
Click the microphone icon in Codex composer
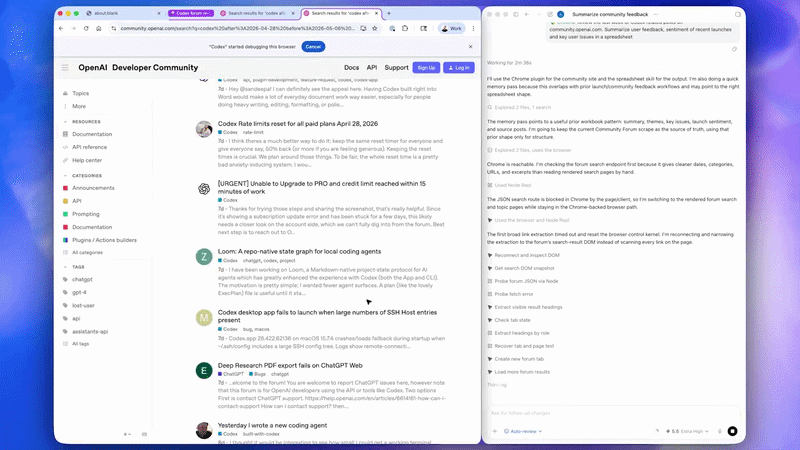(x=720, y=431)
